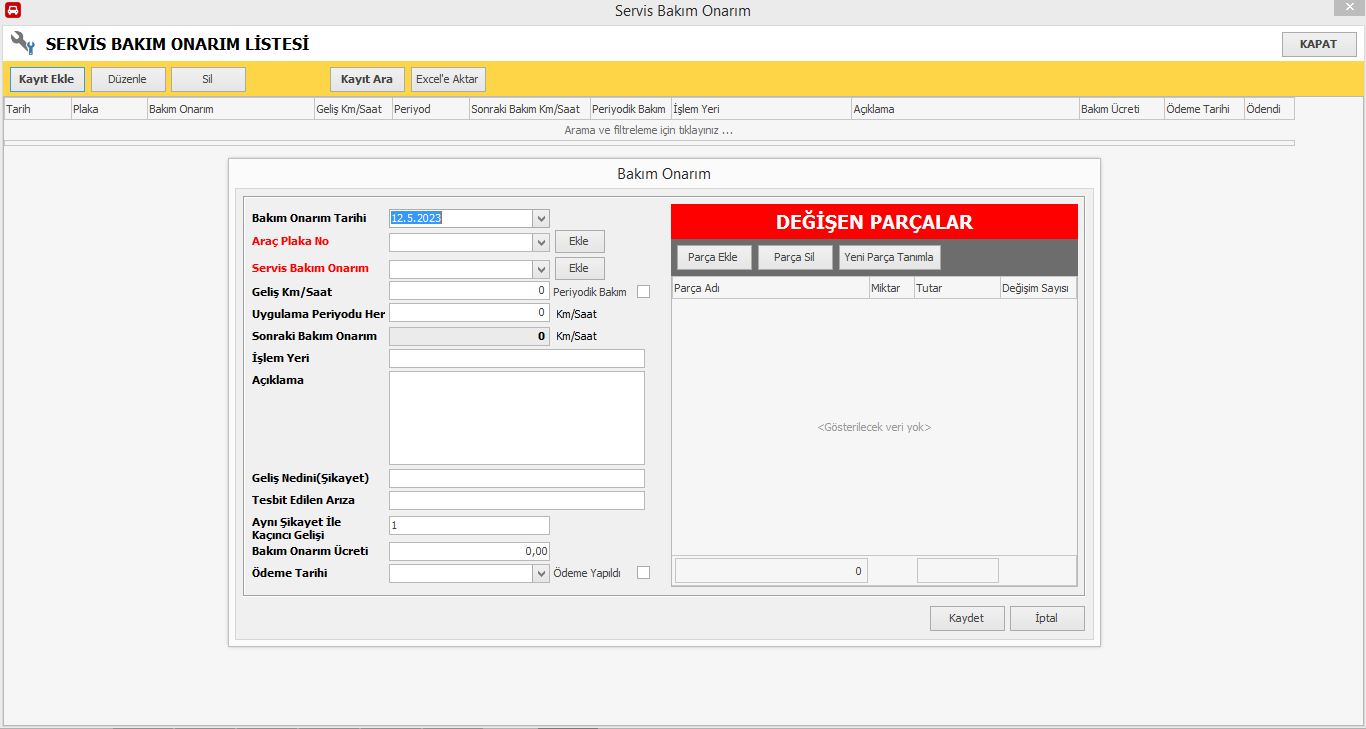Click the wrench tools icon beside list title
Screen dimensions: 1366x729
pyautogui.click(x=23, y=44)
